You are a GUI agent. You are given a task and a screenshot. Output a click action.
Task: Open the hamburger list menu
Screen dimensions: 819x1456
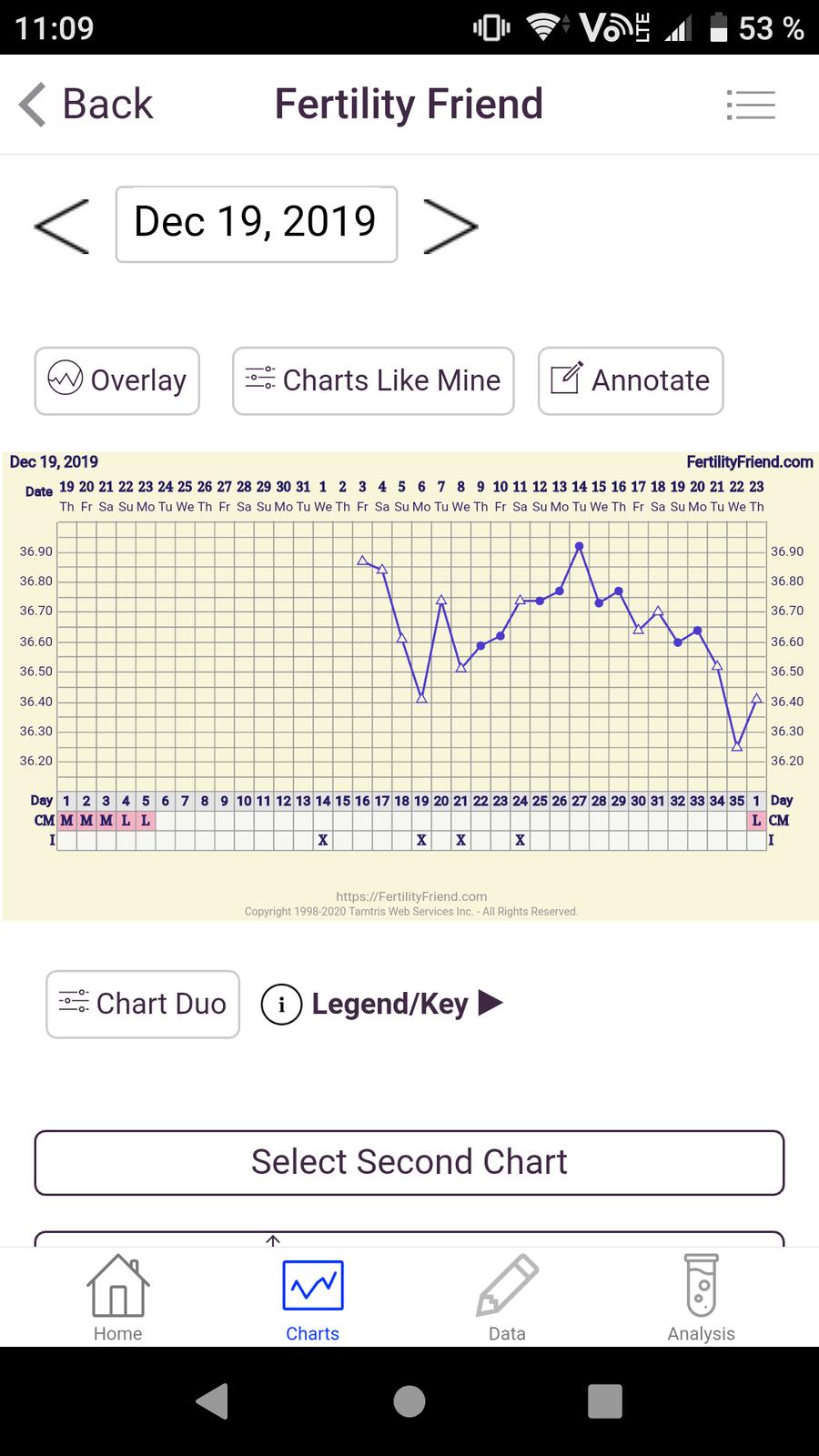click(x=751, y=105)
